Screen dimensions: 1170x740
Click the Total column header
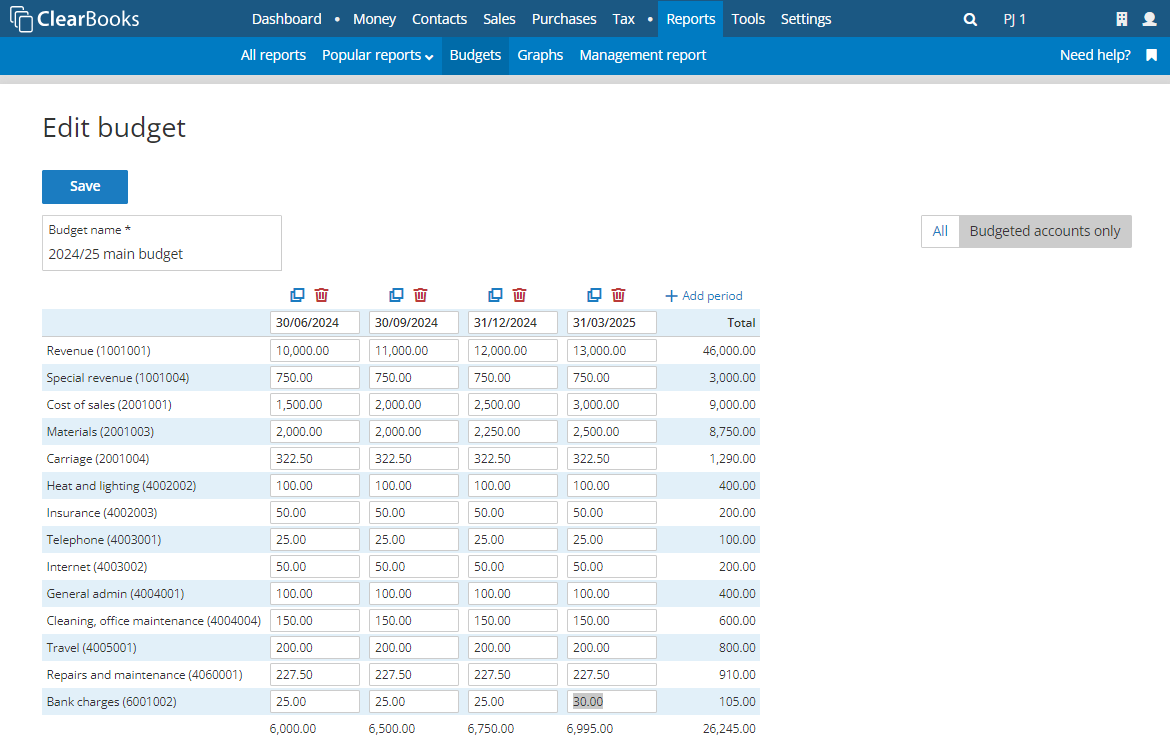click(742, 323)
